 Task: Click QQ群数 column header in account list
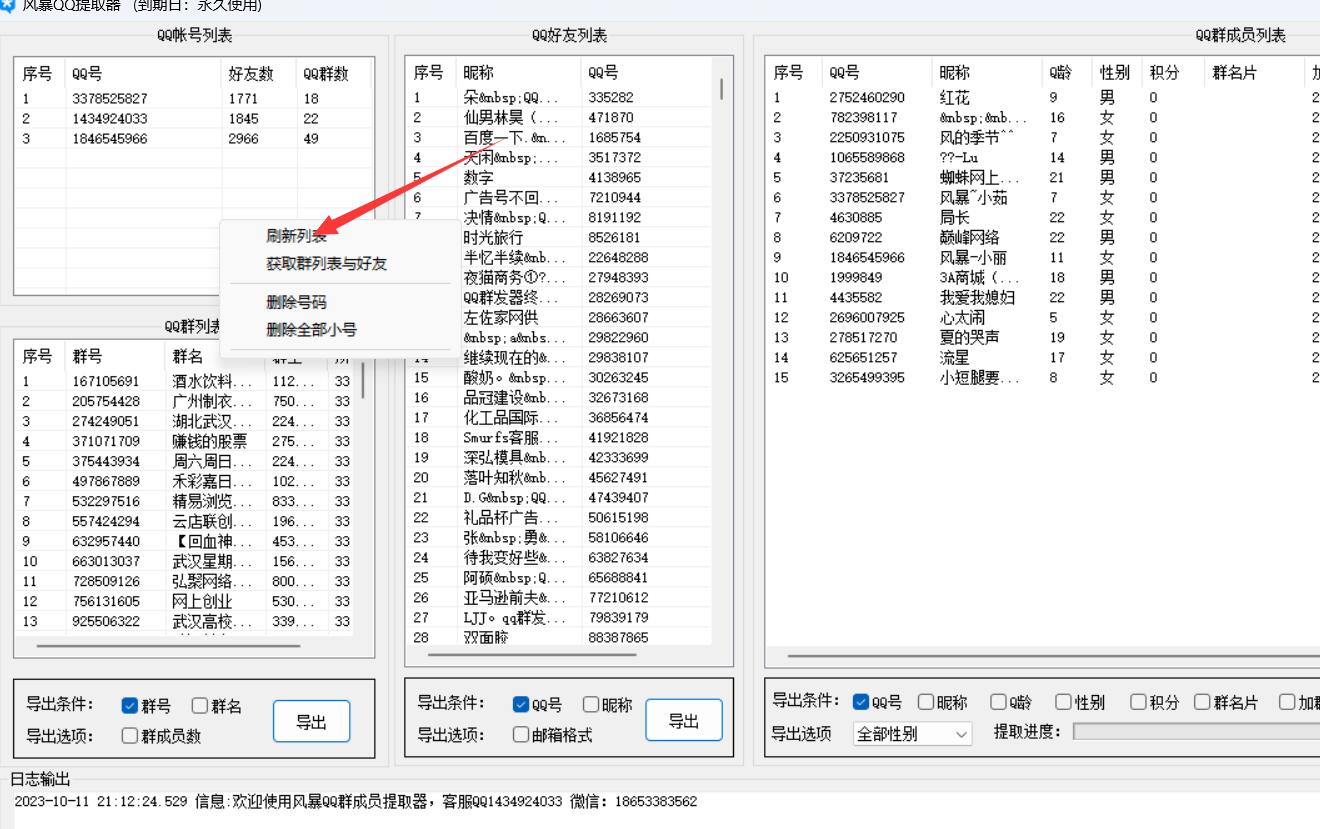(x=334, y=73)
